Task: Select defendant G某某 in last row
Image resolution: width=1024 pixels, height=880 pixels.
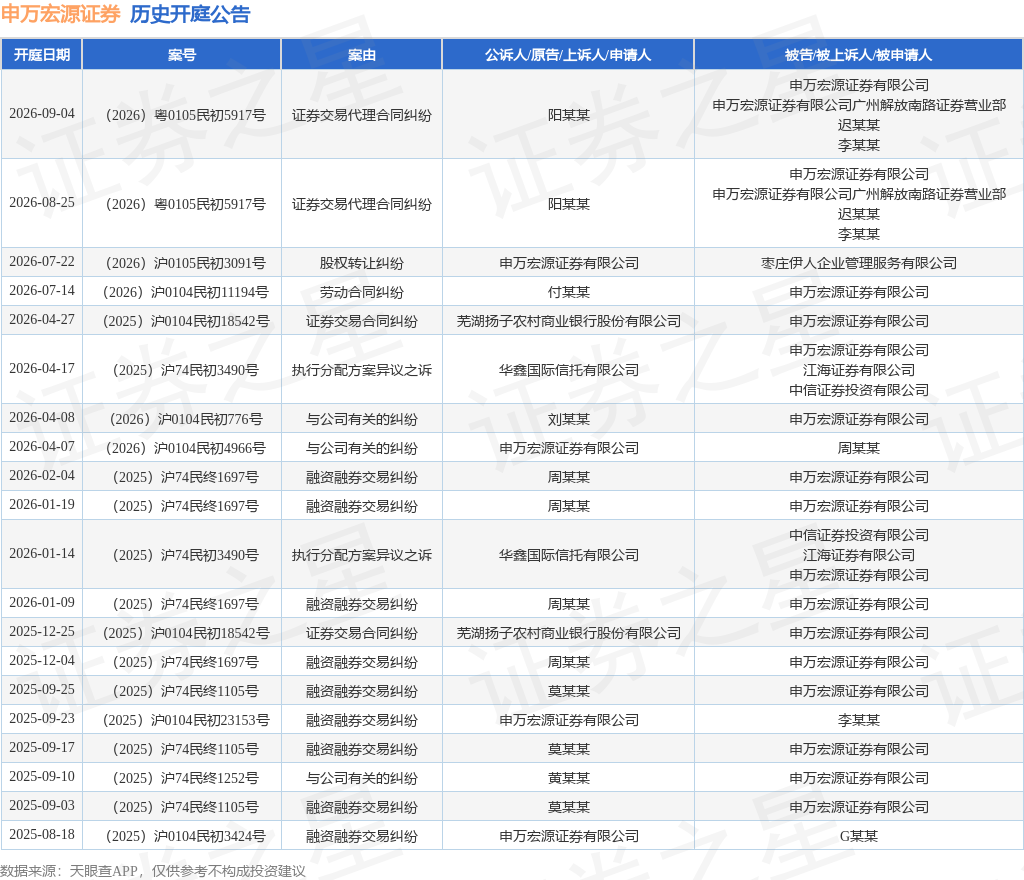Action: click(x=859, y=836)
